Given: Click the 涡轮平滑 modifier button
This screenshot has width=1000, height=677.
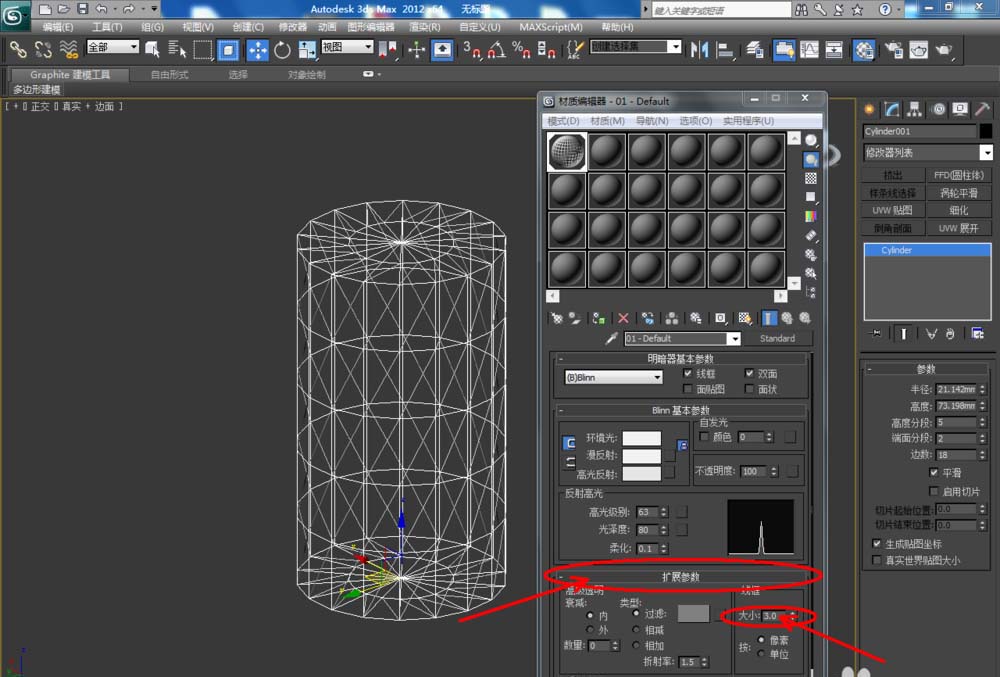Looking at the screenshot, I should (959, 193).
